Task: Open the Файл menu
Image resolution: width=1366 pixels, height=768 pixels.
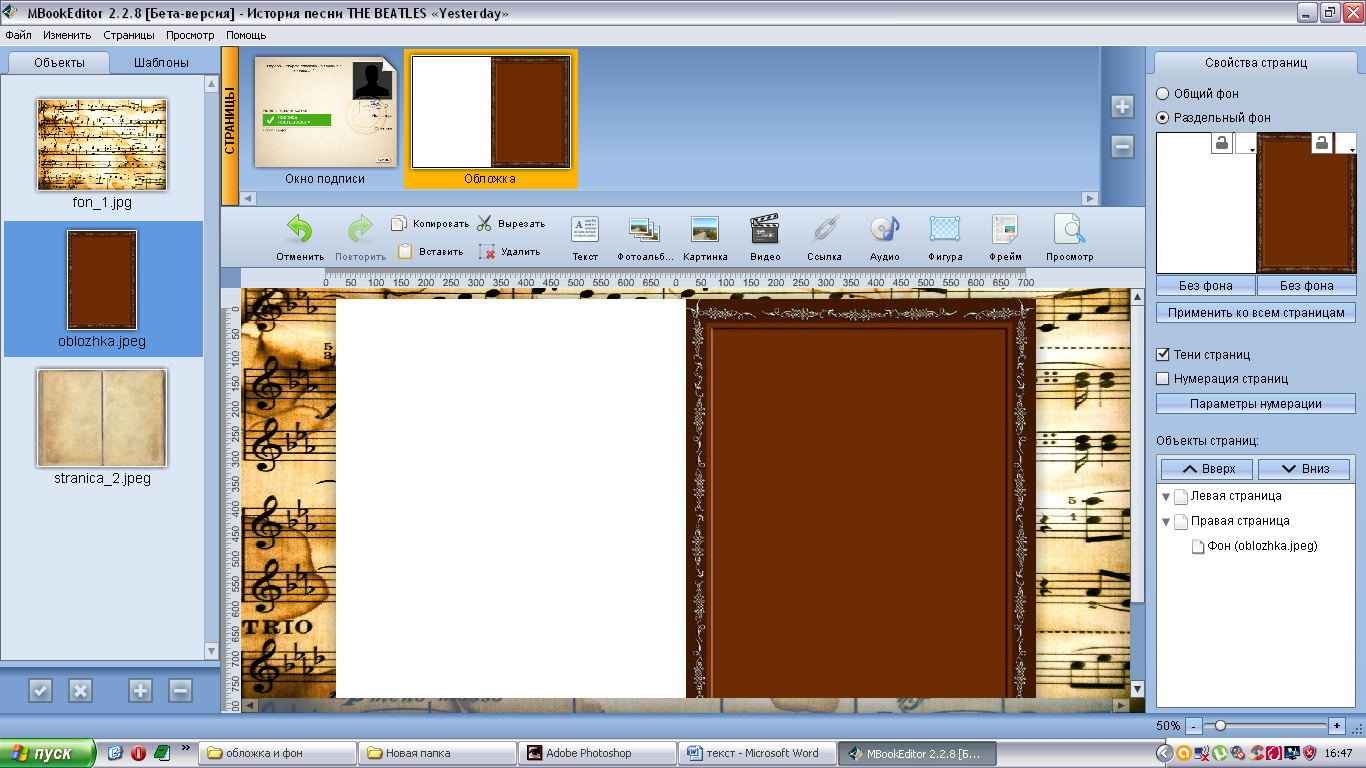Action: click(x=19, y=35)
